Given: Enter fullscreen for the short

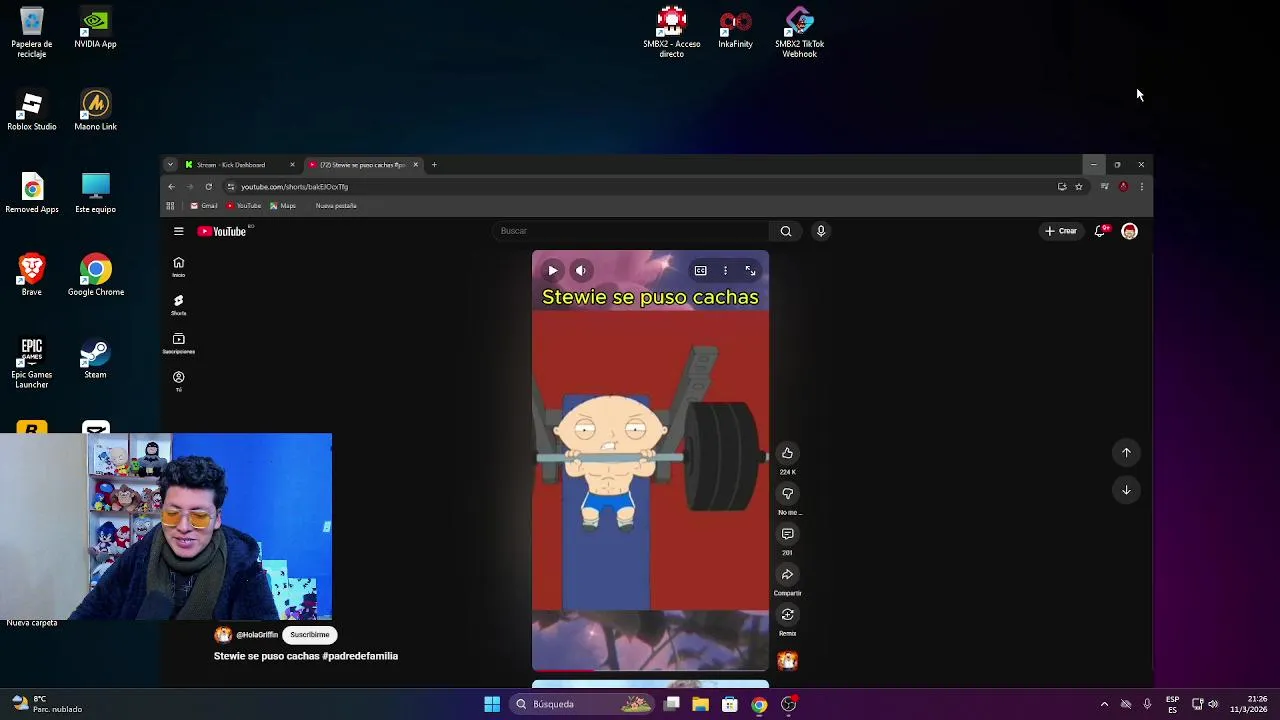Looking at the screenshot, I should (x=750, y=270).
